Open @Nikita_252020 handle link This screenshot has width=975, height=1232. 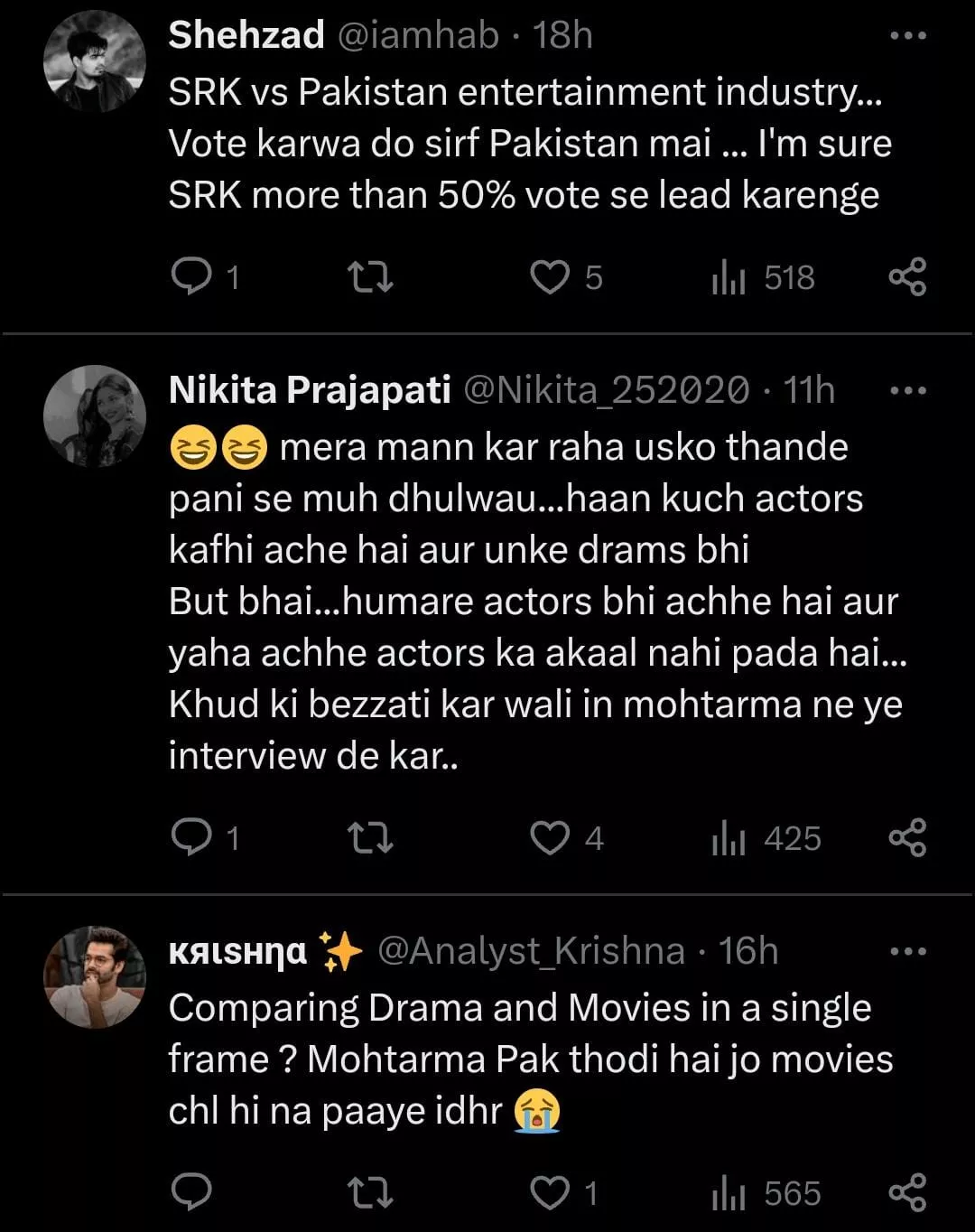(606, 390)
